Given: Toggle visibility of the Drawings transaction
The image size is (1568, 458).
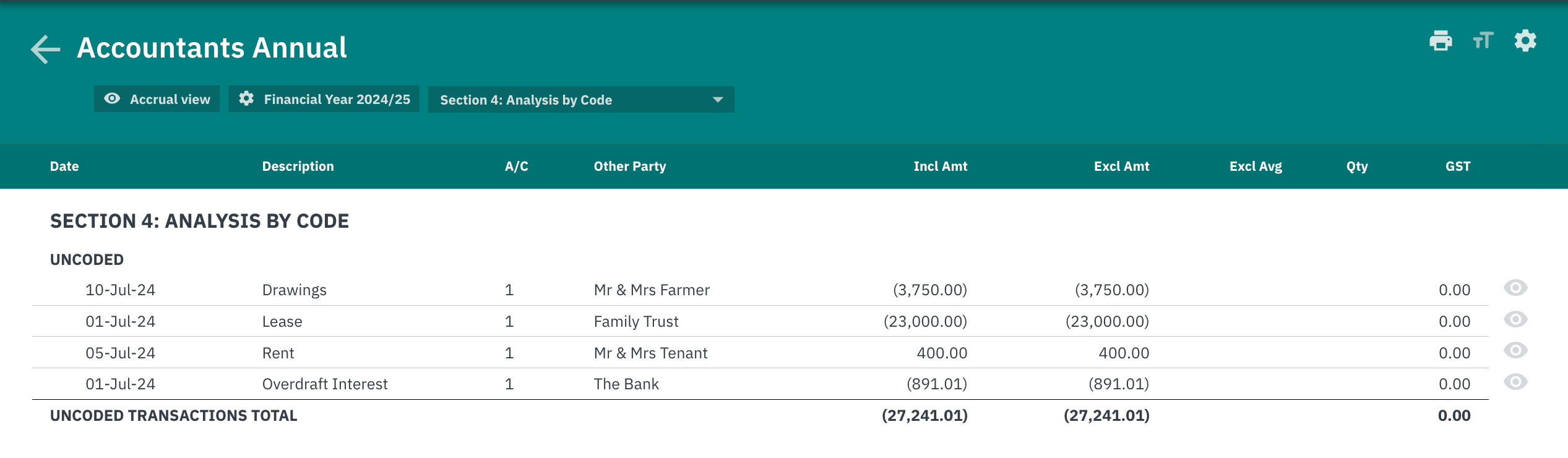Looking at the screenshot, I should tap(1515, 288).
